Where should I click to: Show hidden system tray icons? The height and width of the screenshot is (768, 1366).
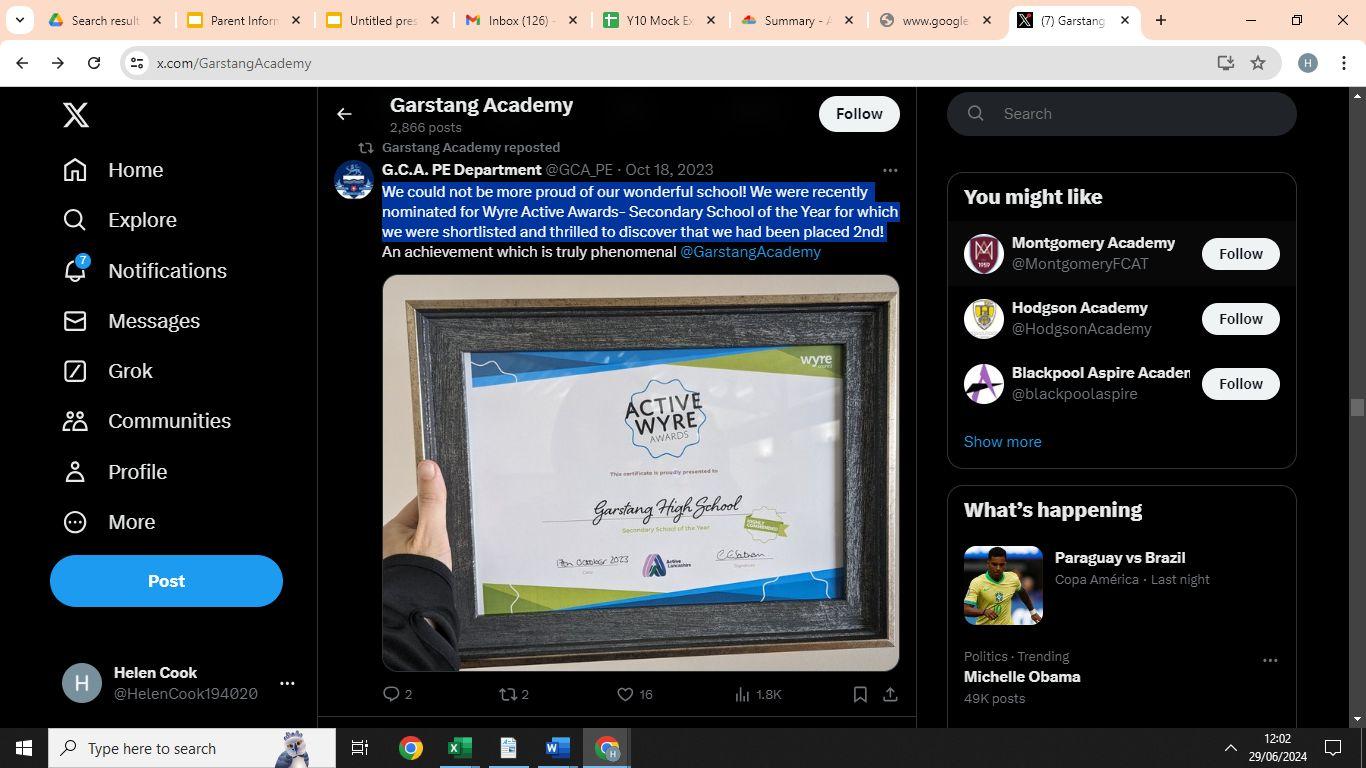point(1230,748)
